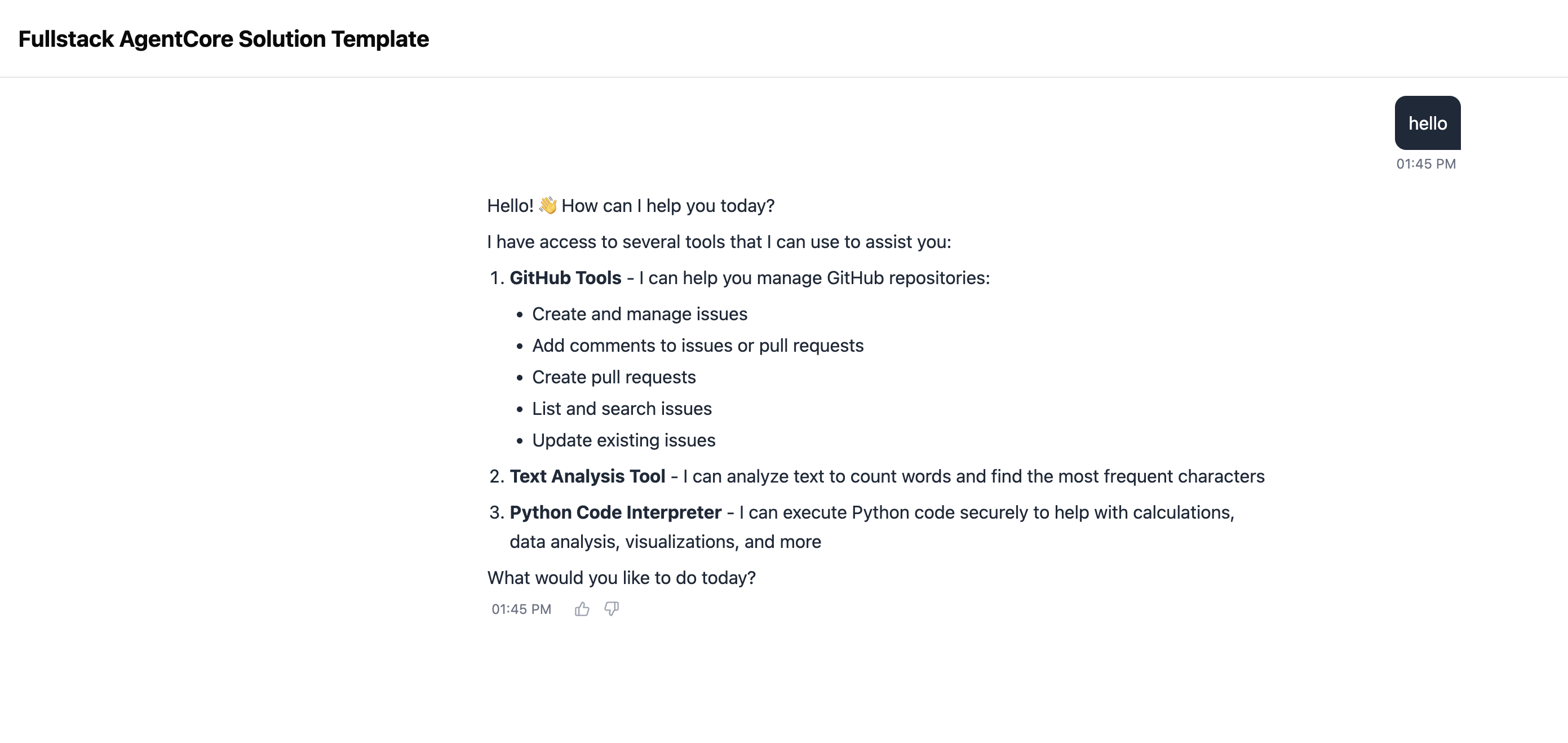Click the bold "Text Analysis Tool" heading

587,476
